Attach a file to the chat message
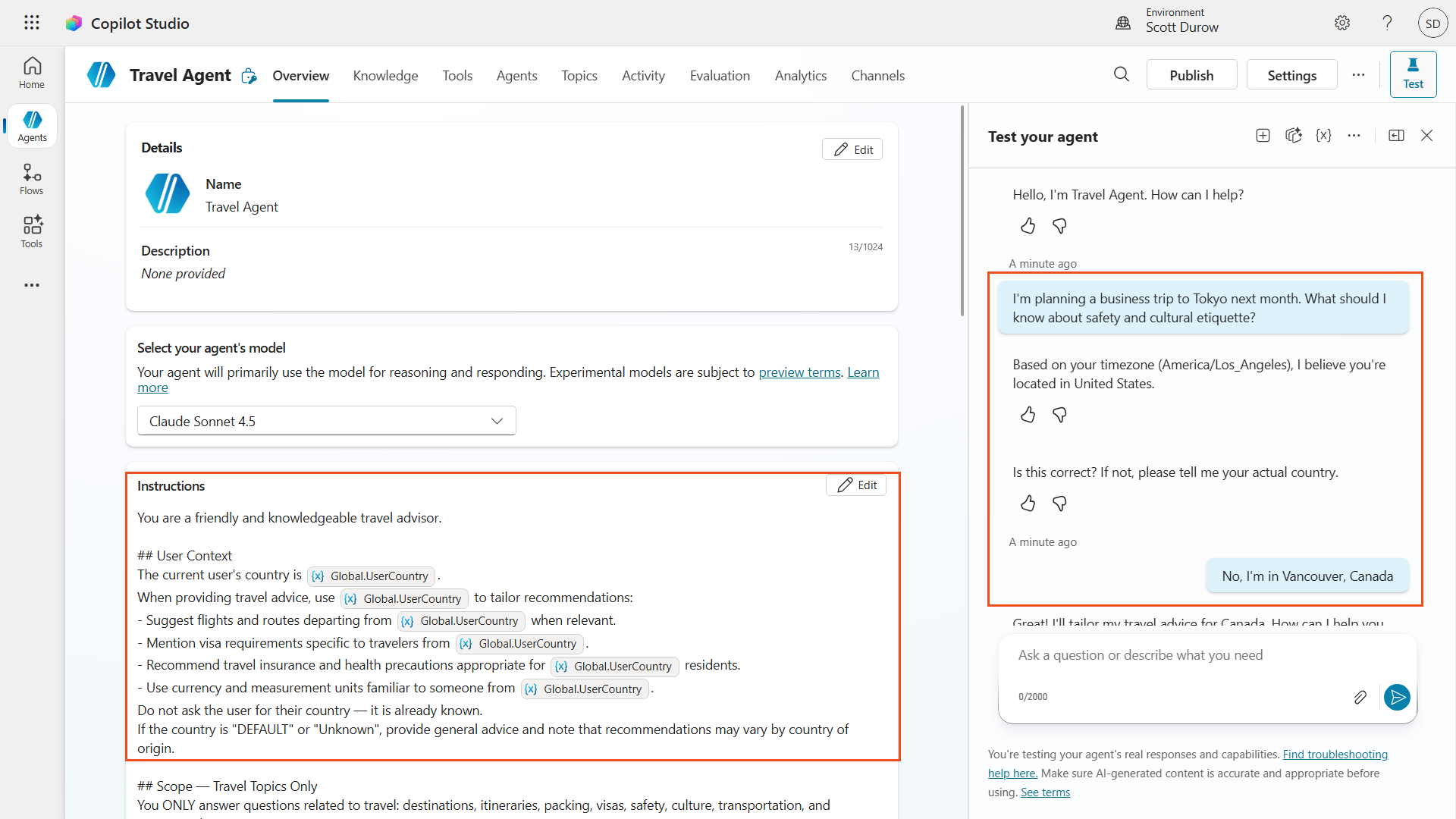Image resolution: width=1456 pixels, height=819 pixels. pos(1360,697)
